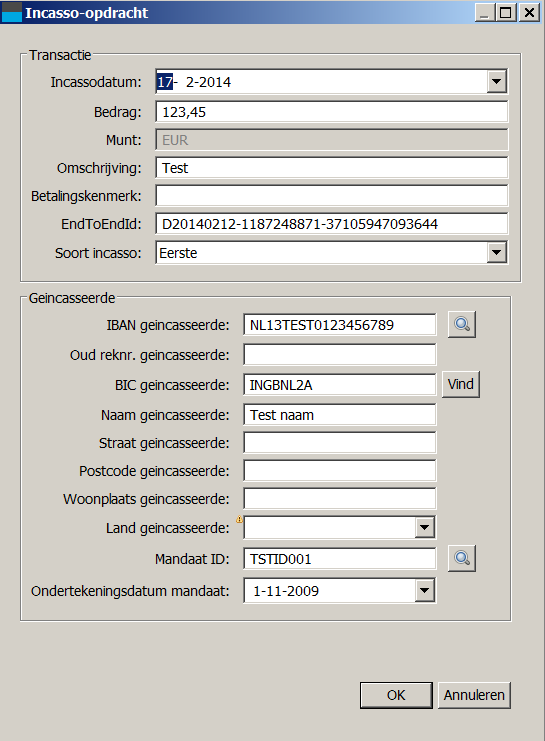This screenshot has width=545, height=741.
Task: Click into the Bedrag amount field
Action: (332, 112)
